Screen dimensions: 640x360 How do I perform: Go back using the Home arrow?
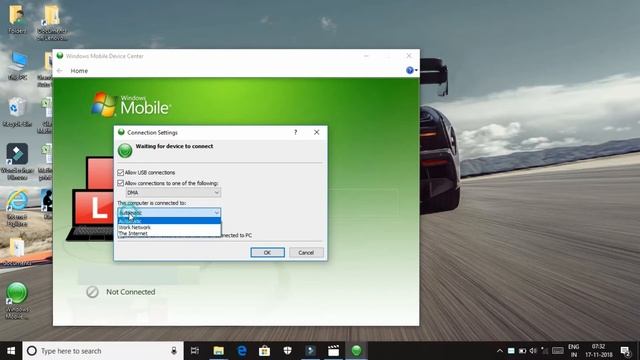pyautogui.click(x=60, y=71)
